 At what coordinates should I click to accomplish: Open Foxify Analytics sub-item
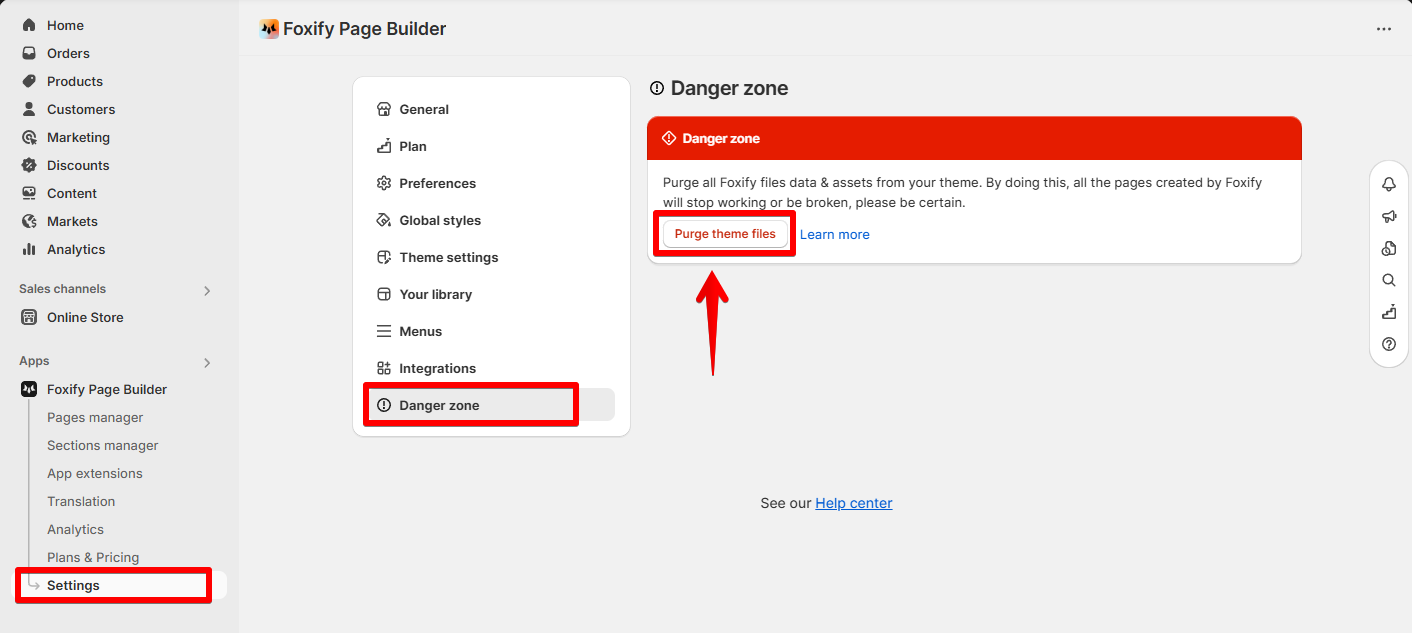[x=75, y=529]
